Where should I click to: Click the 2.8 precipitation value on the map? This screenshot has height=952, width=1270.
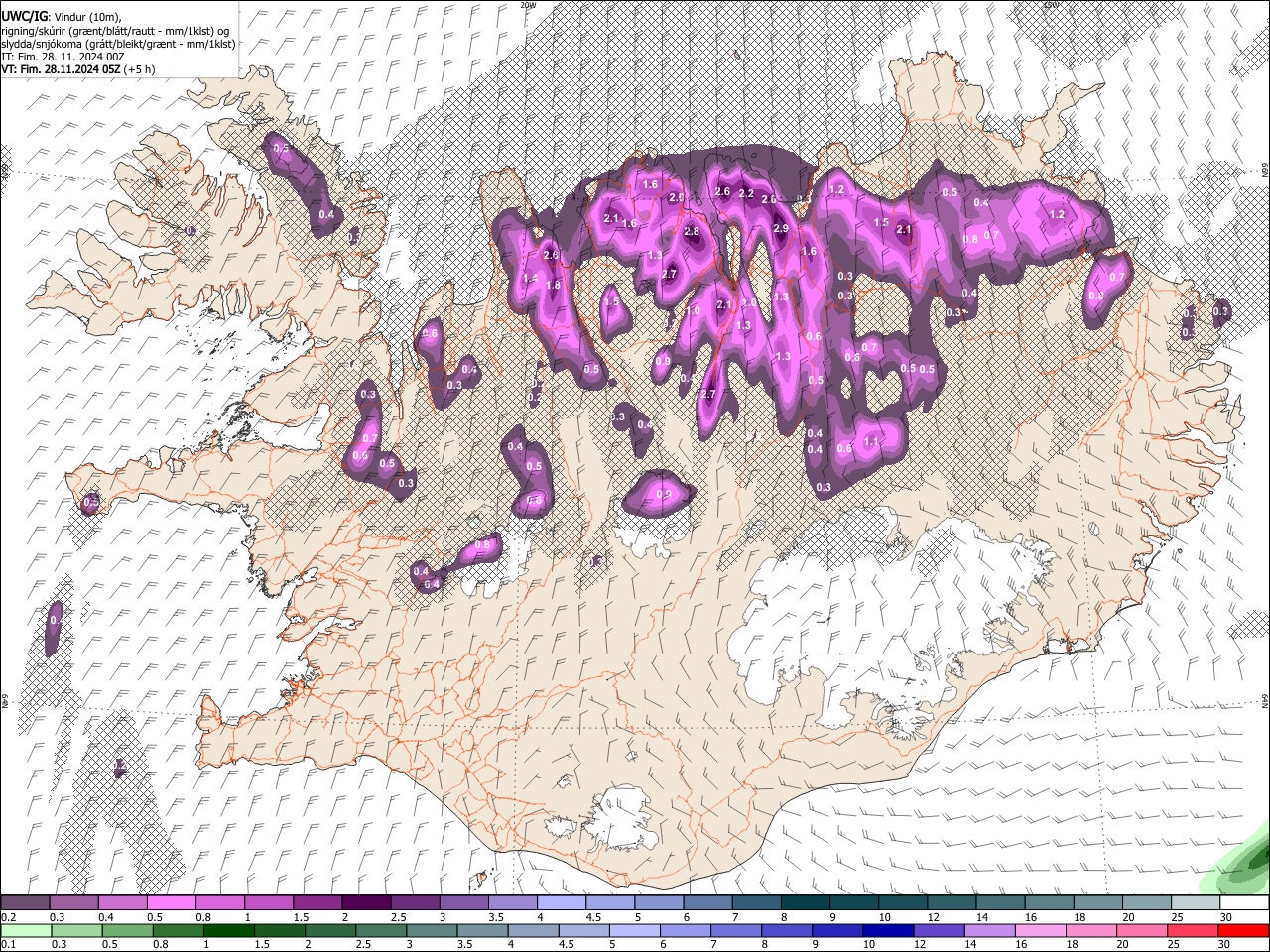tap(692, 232)
